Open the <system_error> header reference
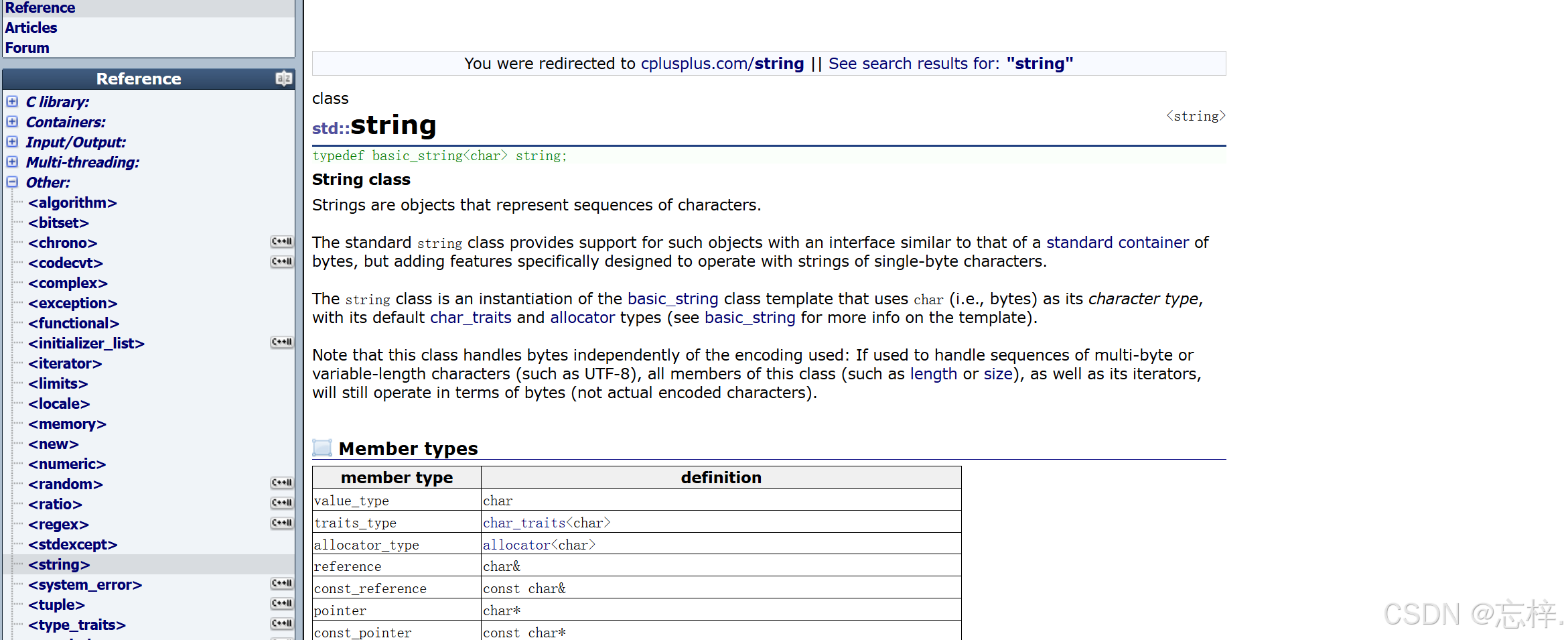 pyautogui.click(x=85, y=584)
